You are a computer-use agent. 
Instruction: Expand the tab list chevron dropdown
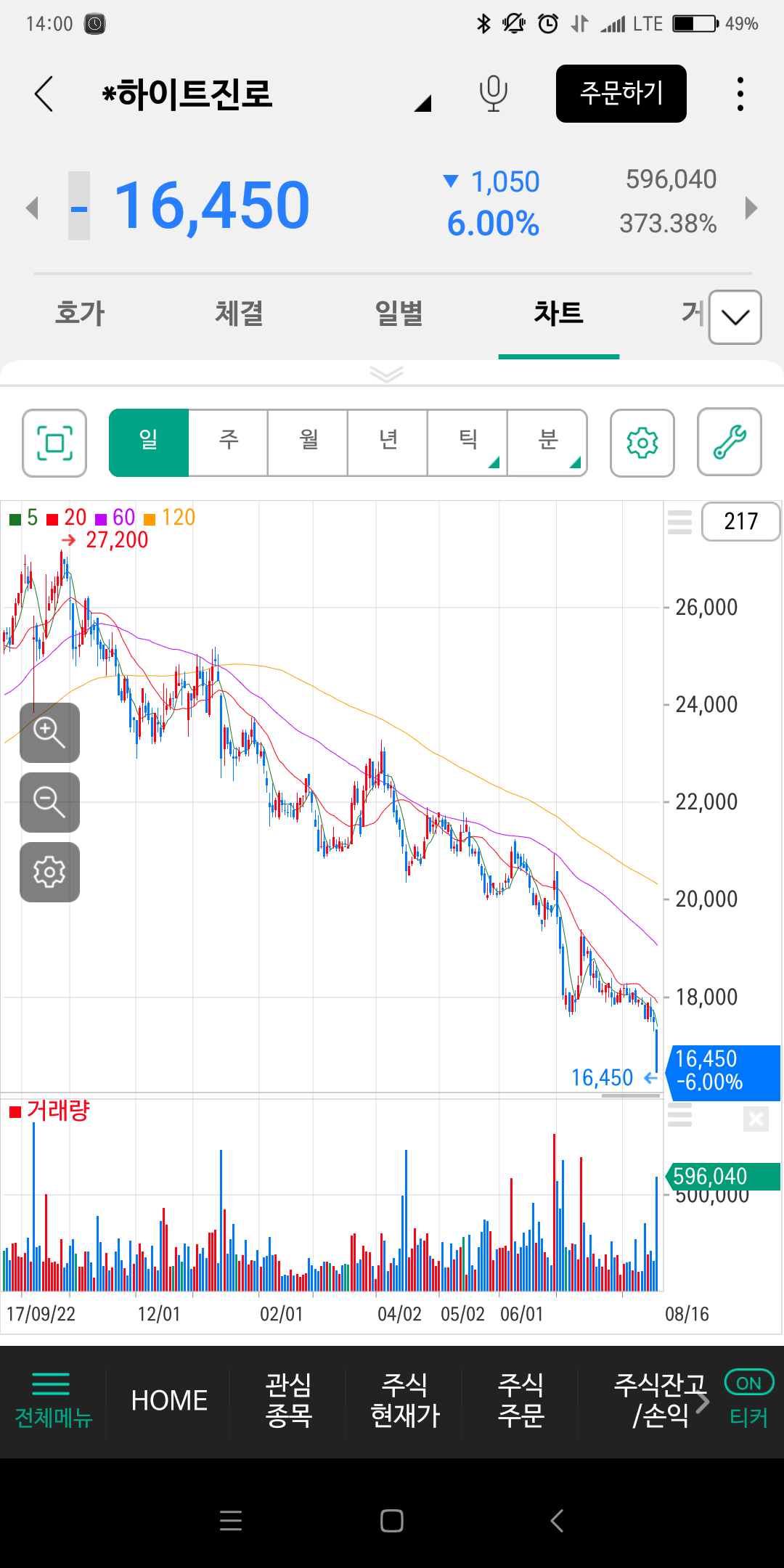(735, 317)
